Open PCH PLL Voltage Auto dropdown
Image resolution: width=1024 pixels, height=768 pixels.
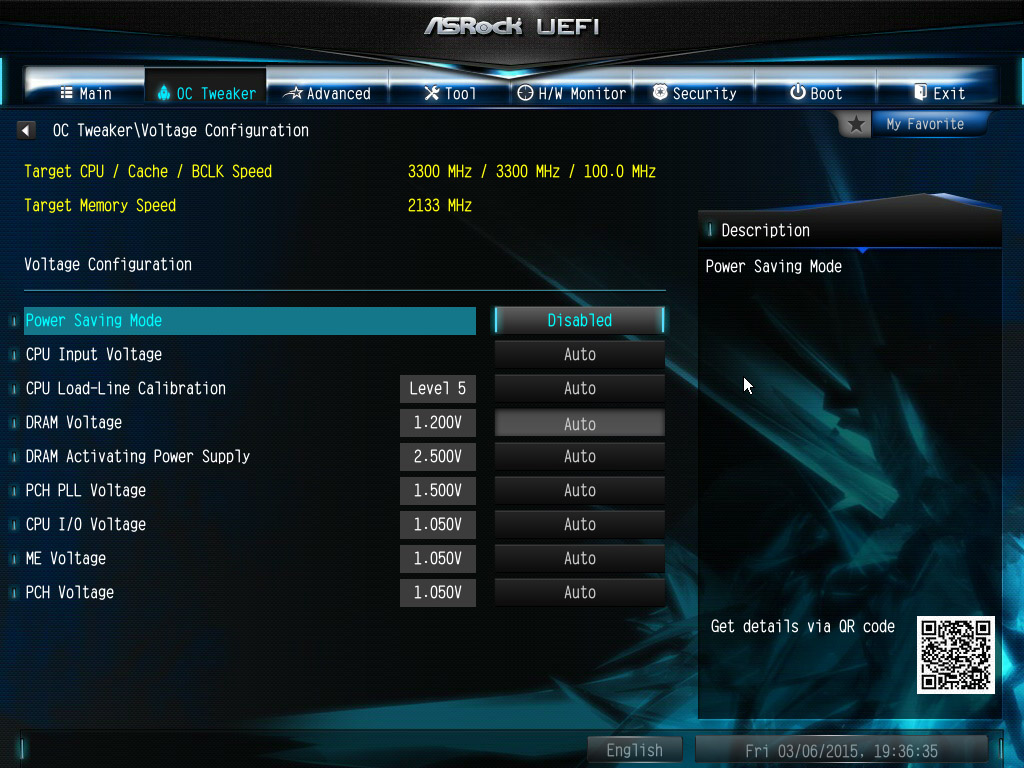pyautogui.click(x=579, y=490)
